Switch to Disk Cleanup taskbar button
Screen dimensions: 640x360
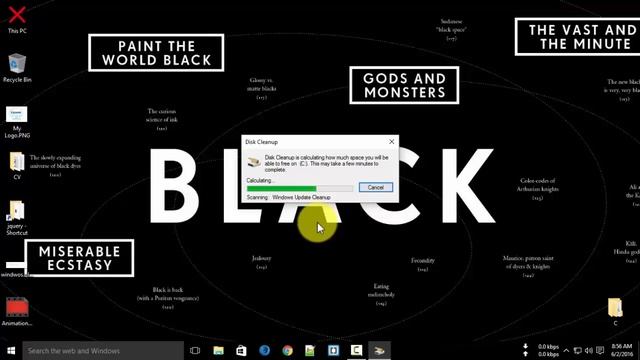(380, 351)
